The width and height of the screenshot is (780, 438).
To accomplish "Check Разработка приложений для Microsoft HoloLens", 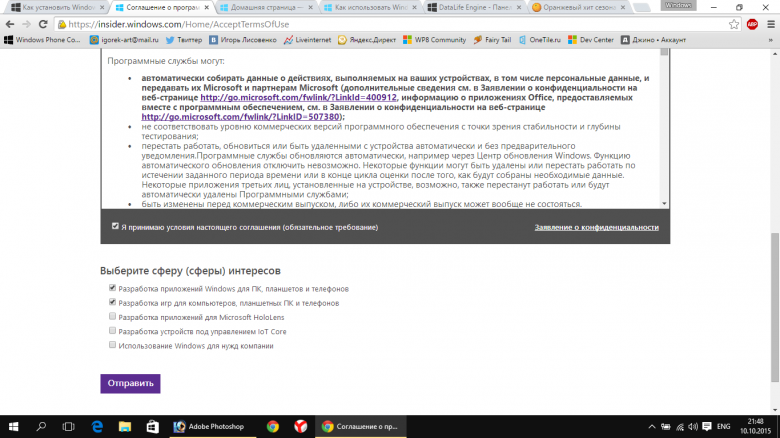I will [112, 316].
